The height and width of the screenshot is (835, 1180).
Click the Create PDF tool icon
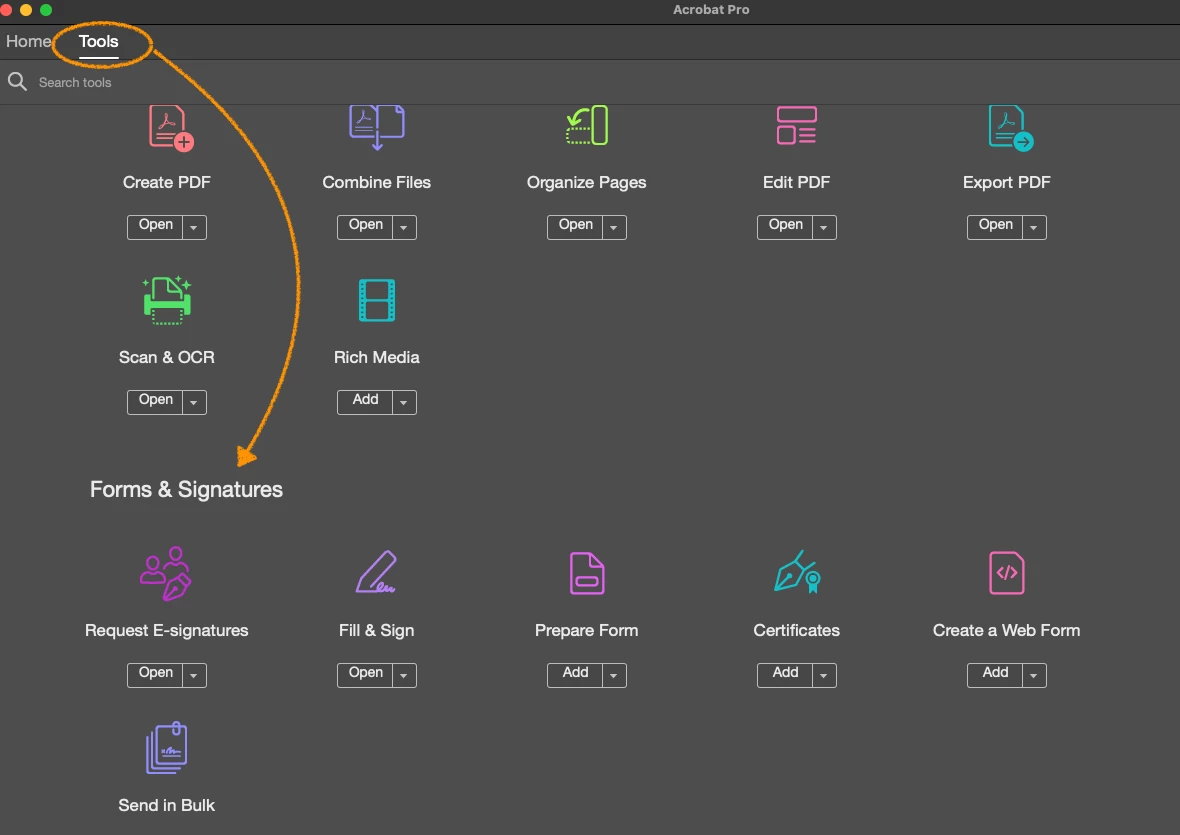click(x=171, y=128)
